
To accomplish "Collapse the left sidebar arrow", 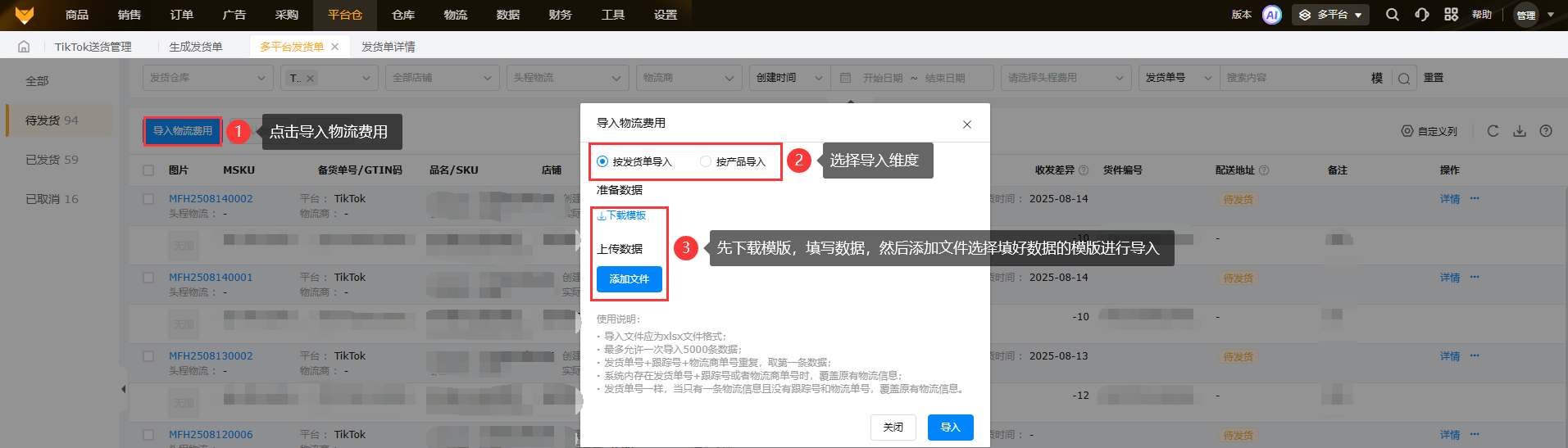I will coord(123,389).
